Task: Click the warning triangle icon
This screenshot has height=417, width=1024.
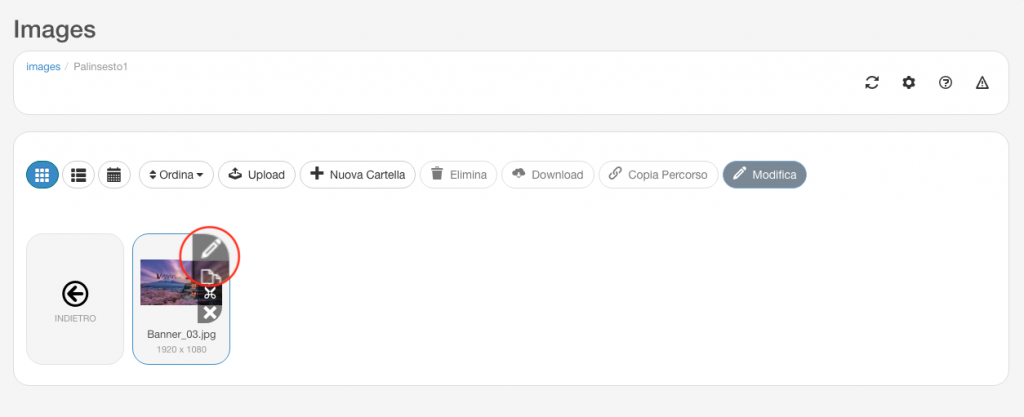Action: click(x=982, y=83)
